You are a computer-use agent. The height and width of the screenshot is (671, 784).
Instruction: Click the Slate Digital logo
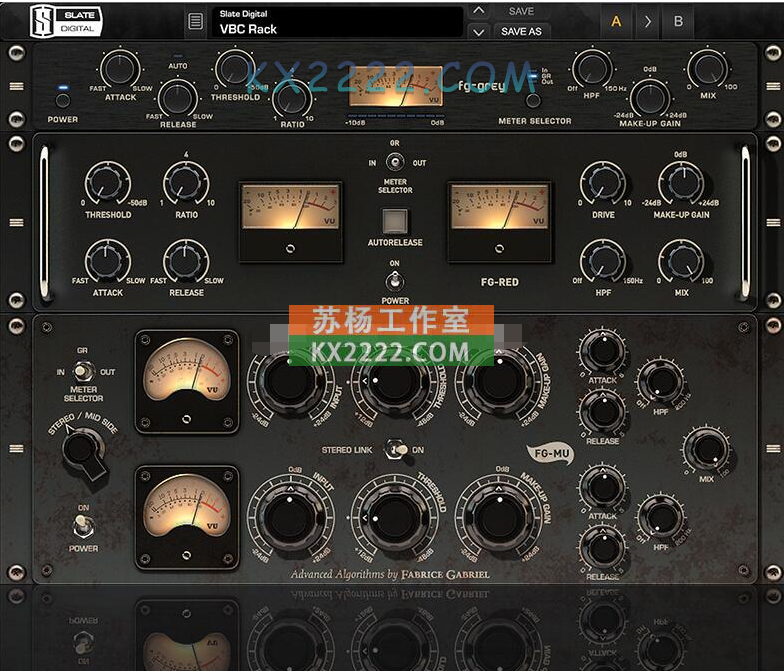coord(66,22)
